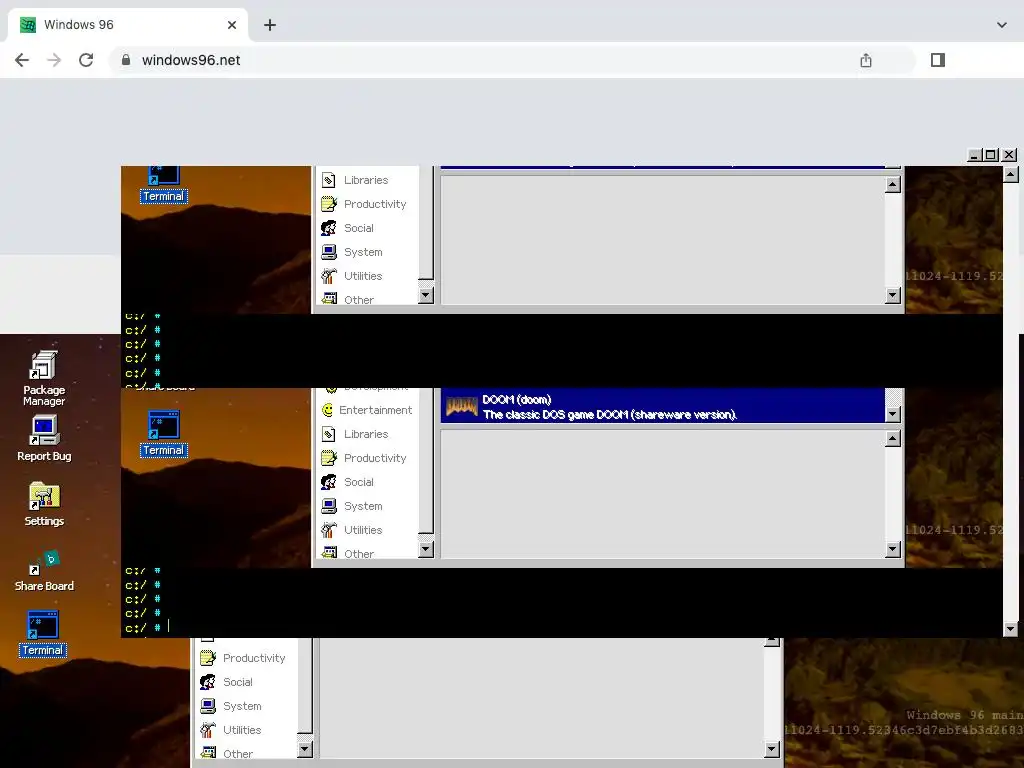Click the DOOM game thumbnail icon
This screenshot has width=1024, height=768.
[x=462, y=407]
